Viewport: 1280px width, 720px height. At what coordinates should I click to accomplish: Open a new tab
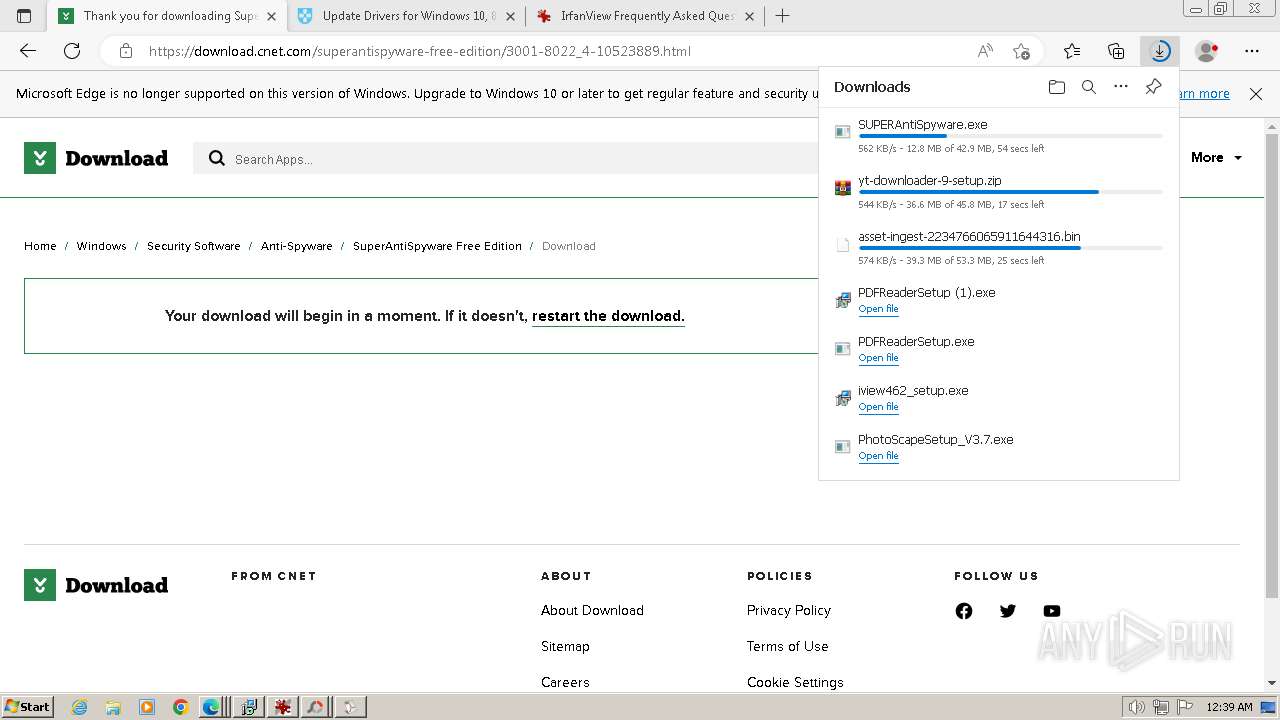782,16
